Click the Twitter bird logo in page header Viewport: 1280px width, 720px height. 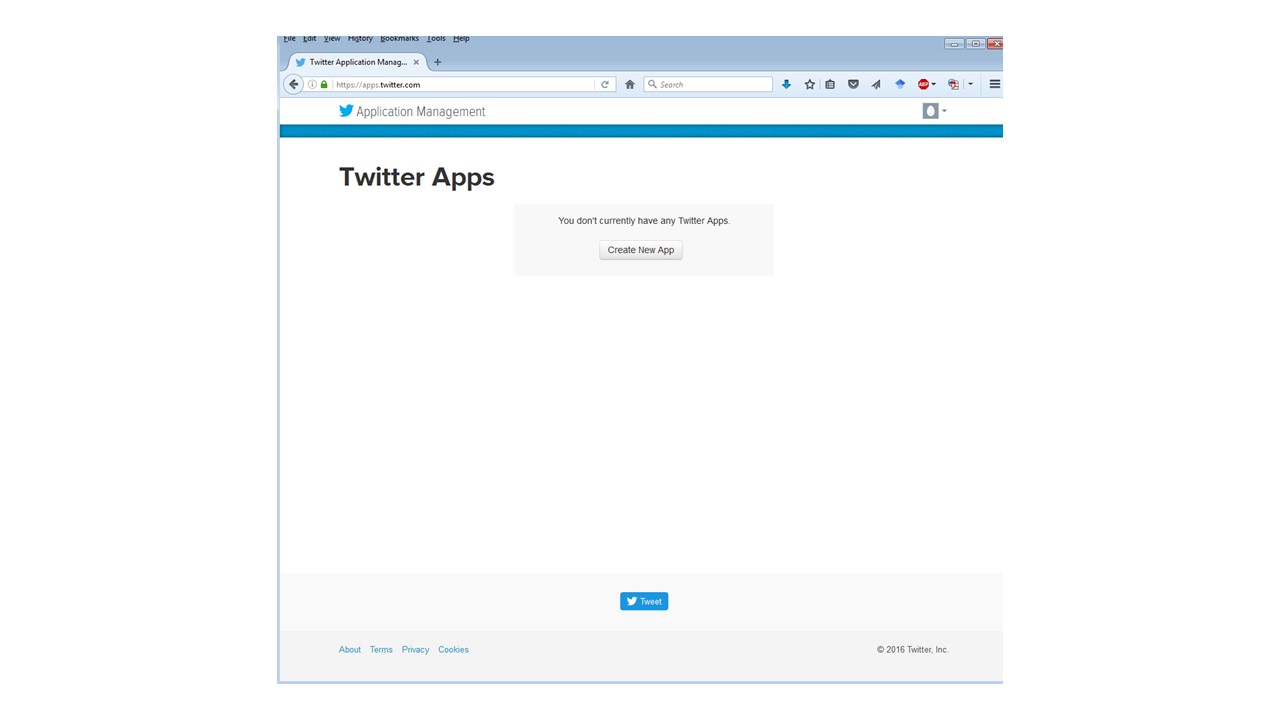[346, 111]
